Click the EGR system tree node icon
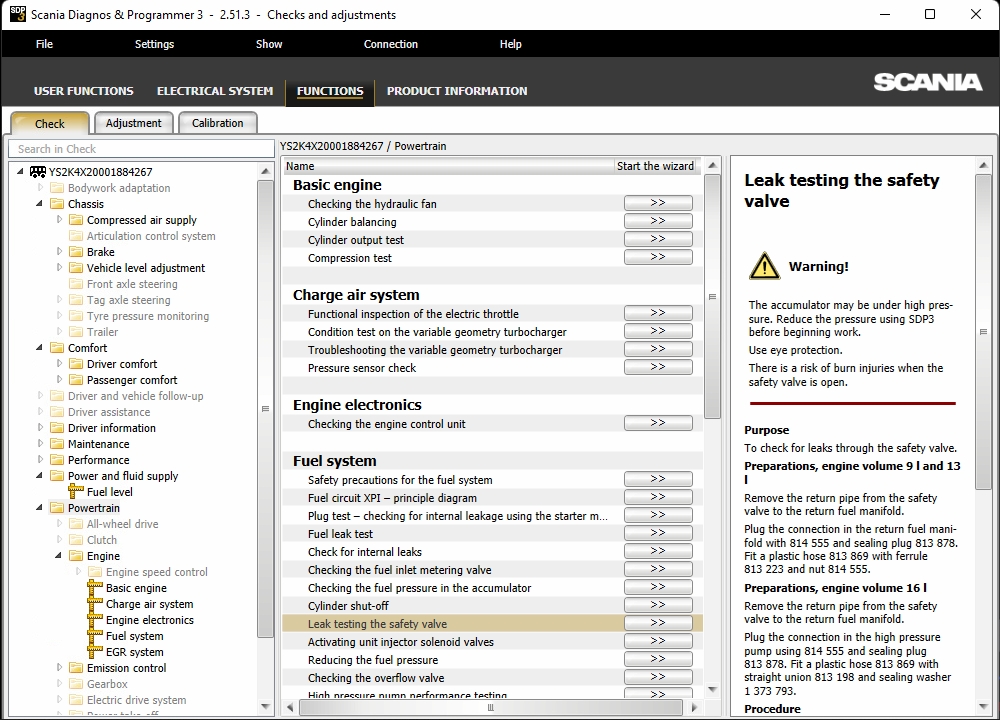Viewport: 1000px width, 720px height. [x=96, y=652]
